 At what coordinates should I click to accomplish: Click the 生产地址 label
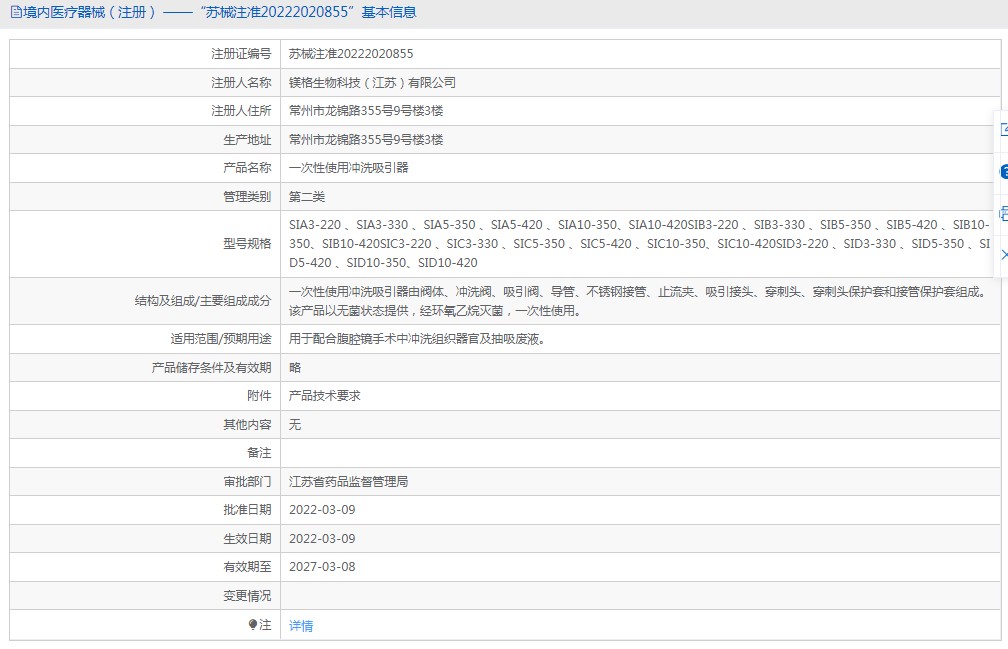(247, 139)
